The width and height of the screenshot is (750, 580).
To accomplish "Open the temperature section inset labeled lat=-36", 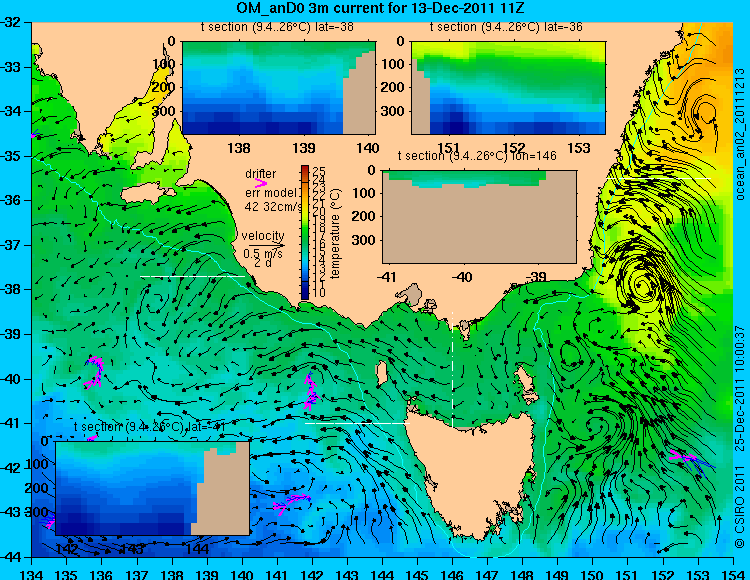I will [508, 88].
